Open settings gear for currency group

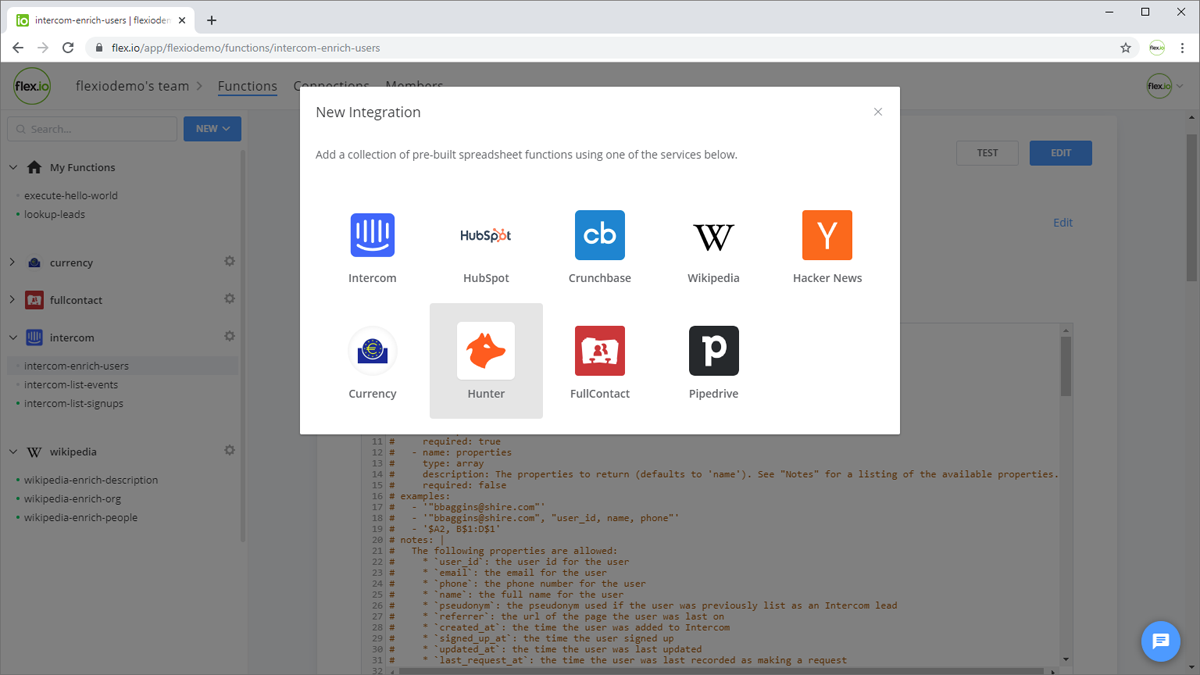tap(229, 262)
